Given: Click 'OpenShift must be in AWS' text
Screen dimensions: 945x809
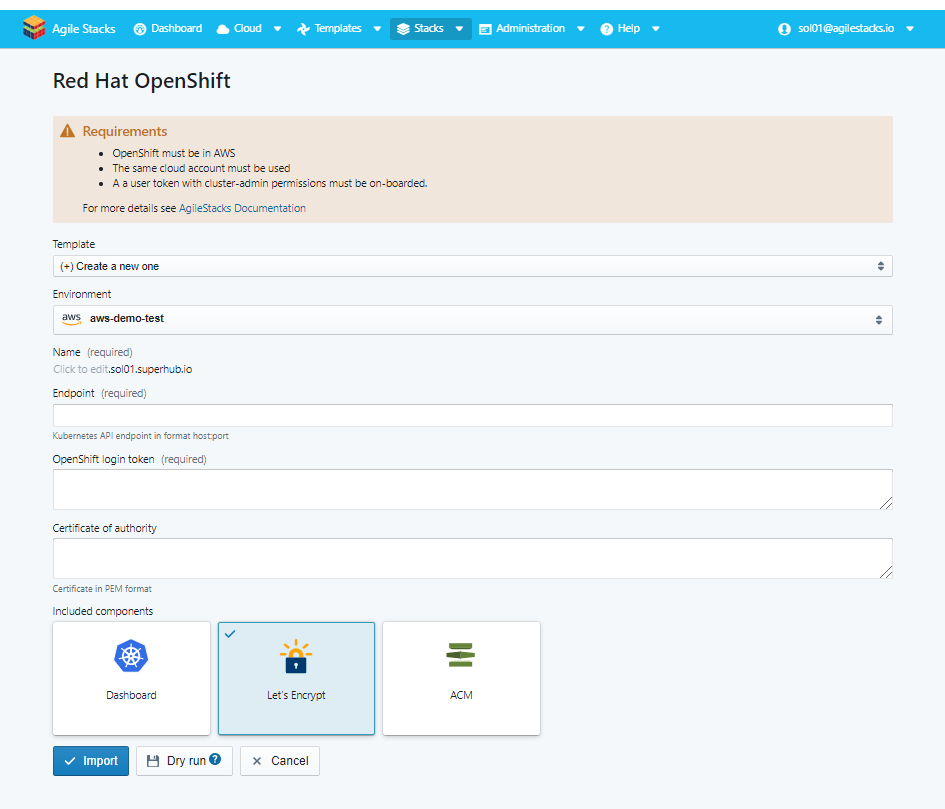Looking at the screenshot, I should [174, 153].
